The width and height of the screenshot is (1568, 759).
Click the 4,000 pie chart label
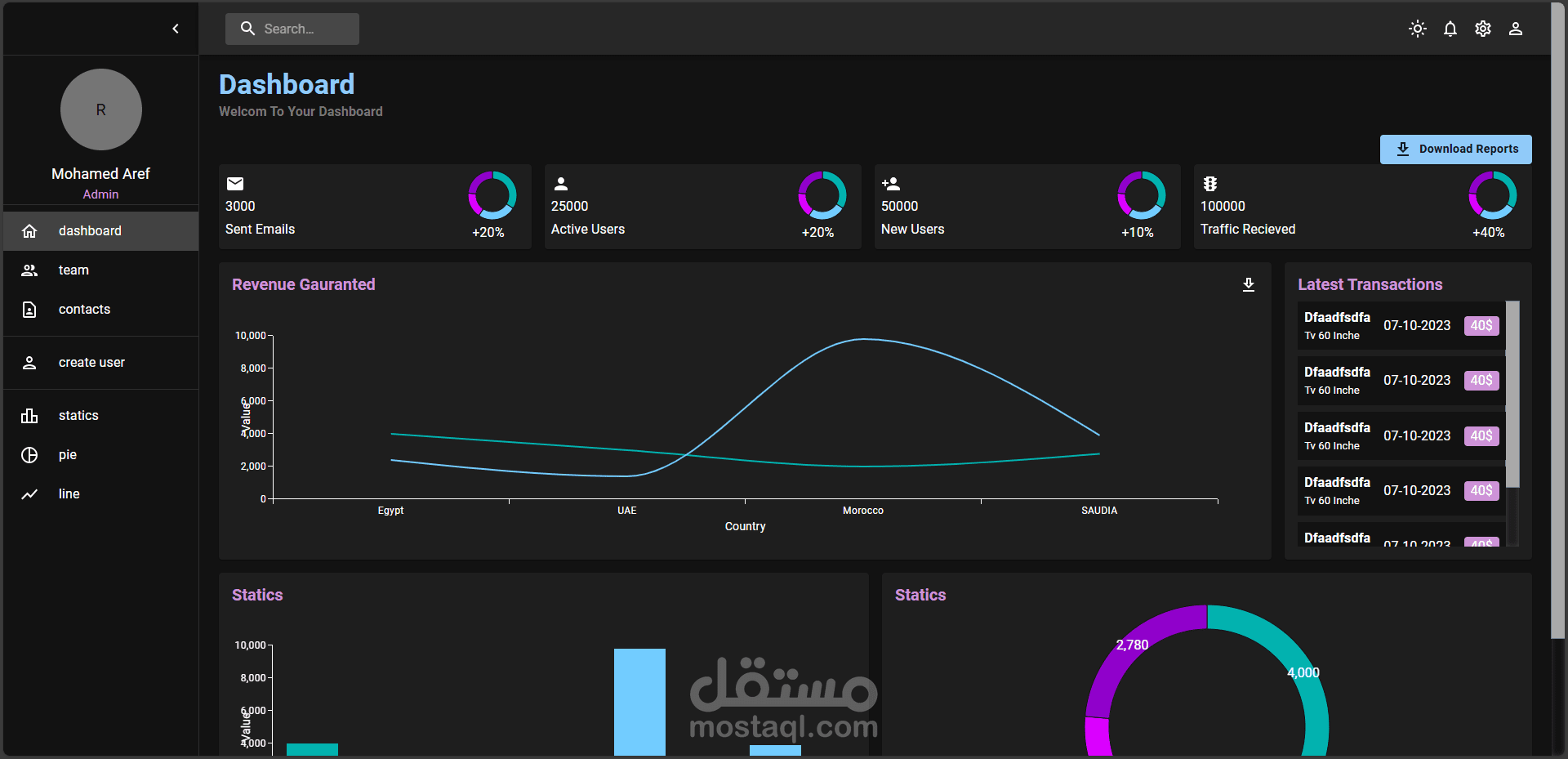1303,673
